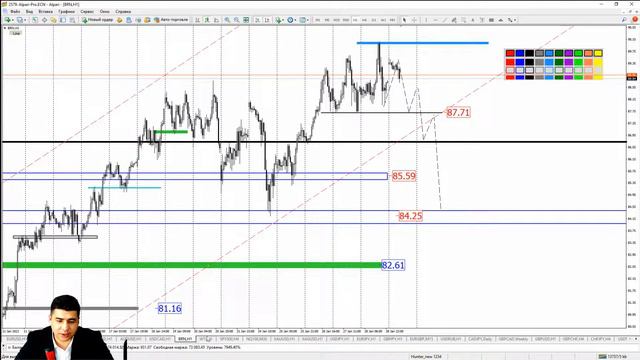Open the Файл menu
Image resolution: width=640 pixels, height=360 pixels.
tap(15, 11)
